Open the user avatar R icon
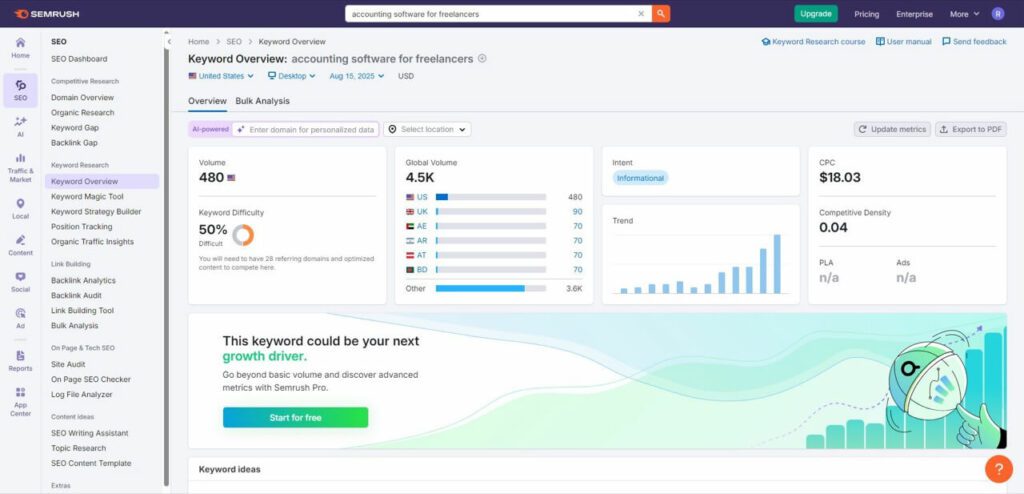Viewport: 1024px width, 494px height. 997,14
